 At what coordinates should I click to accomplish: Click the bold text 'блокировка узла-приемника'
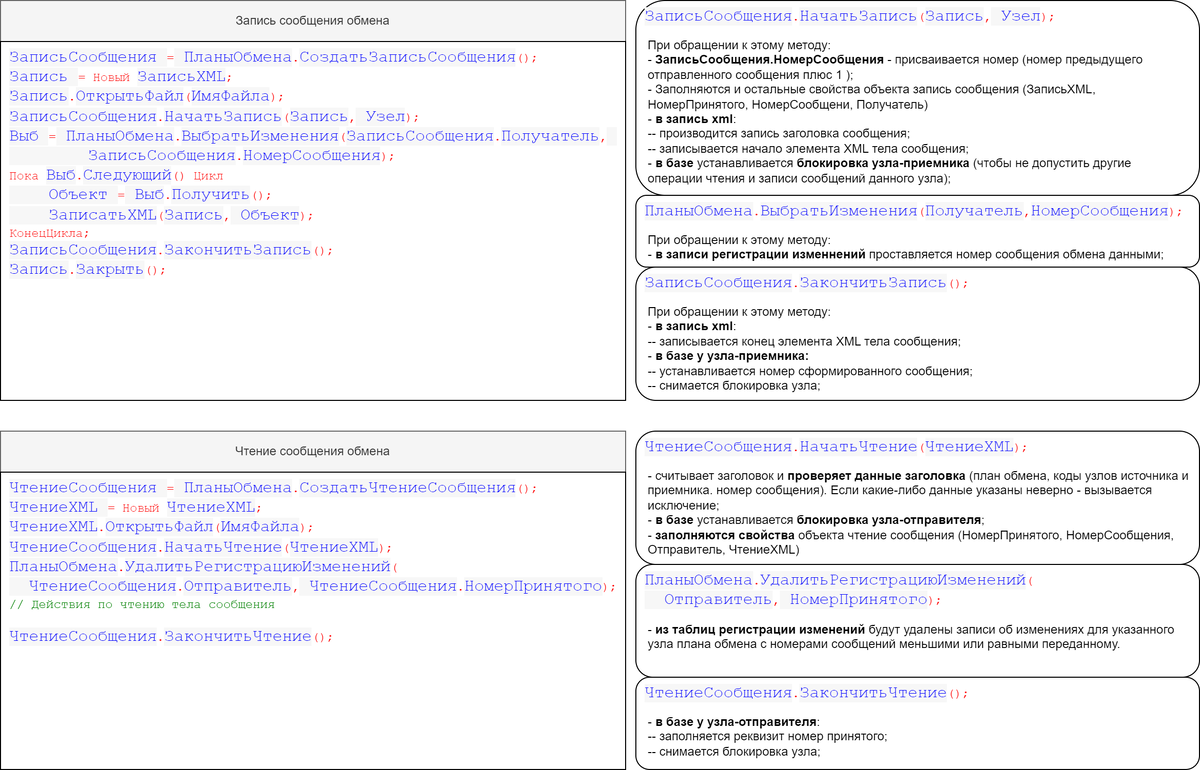(x=883, y=163)
